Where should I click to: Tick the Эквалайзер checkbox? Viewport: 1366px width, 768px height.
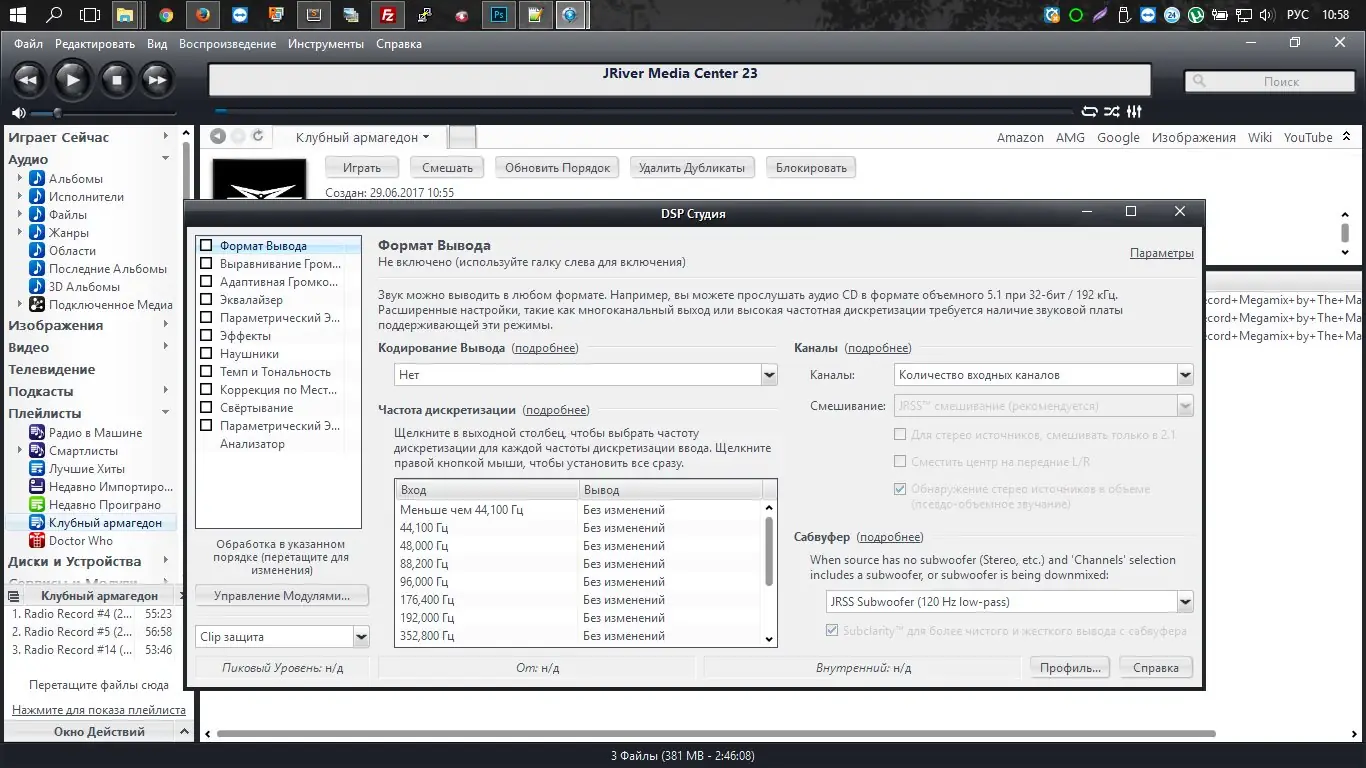[206, 299]
